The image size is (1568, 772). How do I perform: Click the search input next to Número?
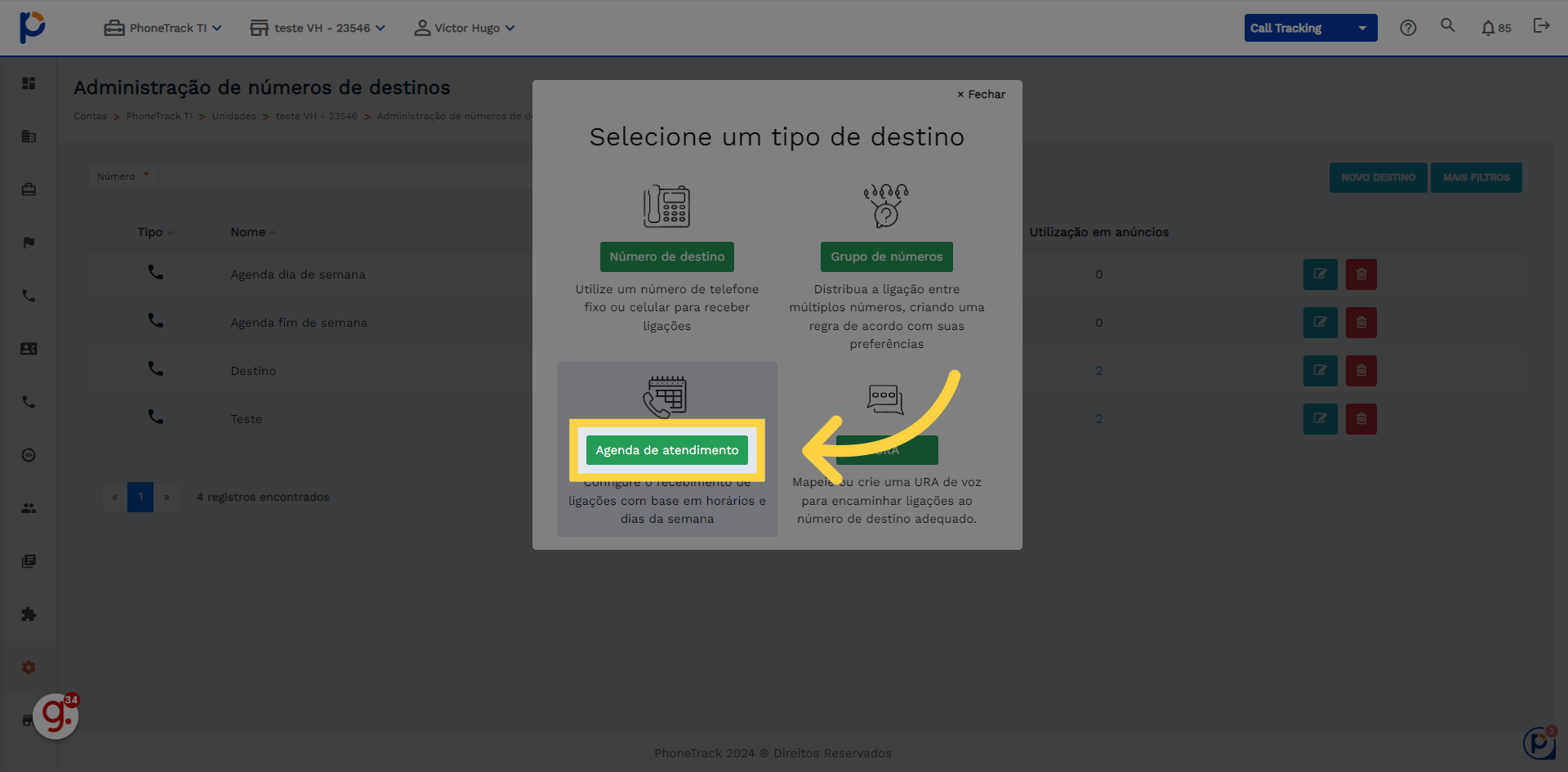pos(346,176)
